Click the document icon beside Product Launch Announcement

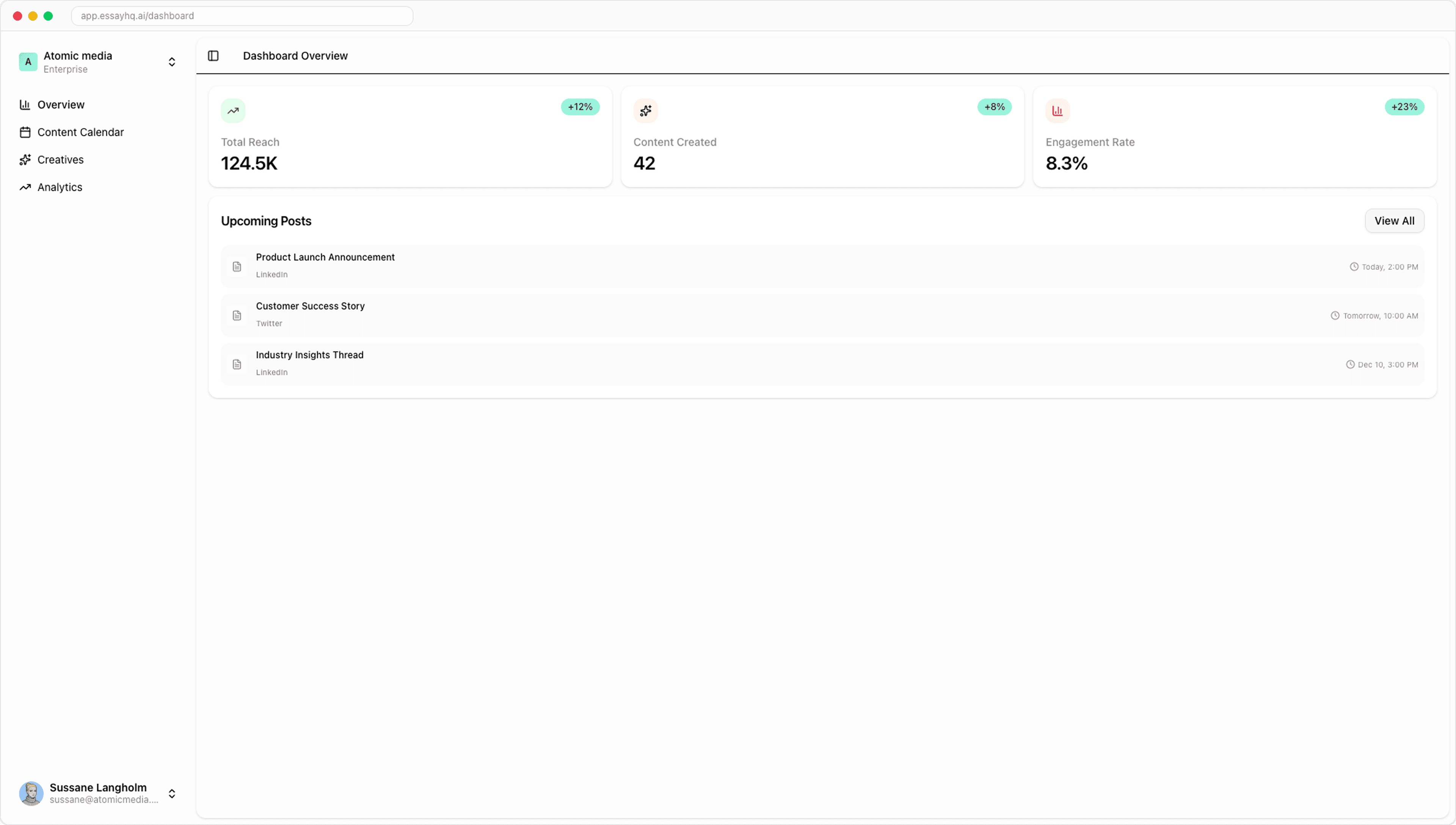click(237, 266)
